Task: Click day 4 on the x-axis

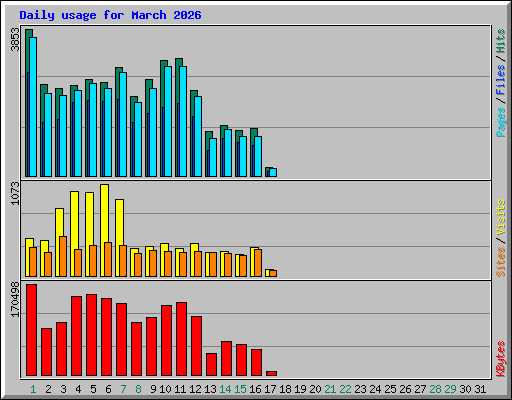Action: coord(78,389)
